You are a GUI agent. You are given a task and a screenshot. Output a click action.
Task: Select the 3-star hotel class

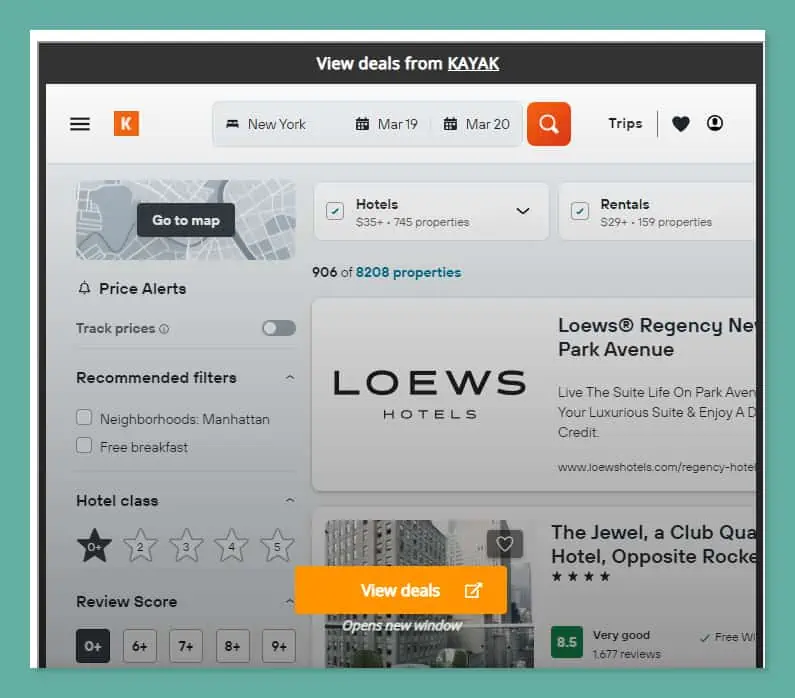(186, 546)
